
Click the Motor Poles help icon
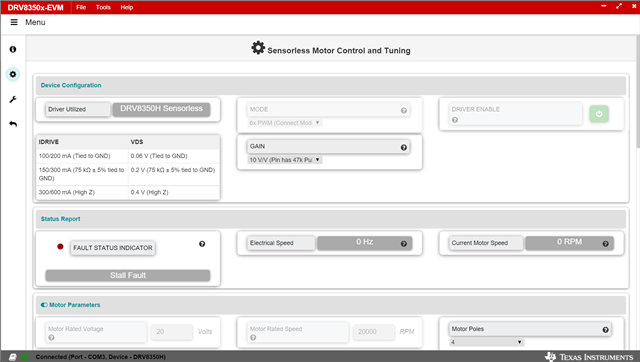(605, 330)
